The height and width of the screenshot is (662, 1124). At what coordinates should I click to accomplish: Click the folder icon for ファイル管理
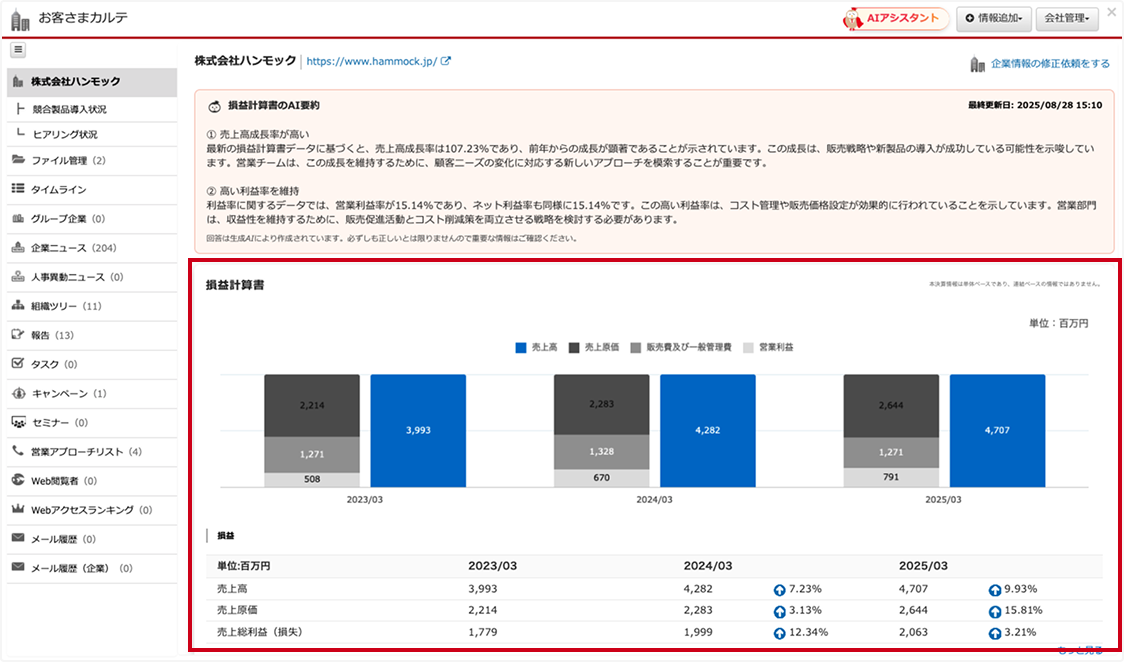(18, 160)
